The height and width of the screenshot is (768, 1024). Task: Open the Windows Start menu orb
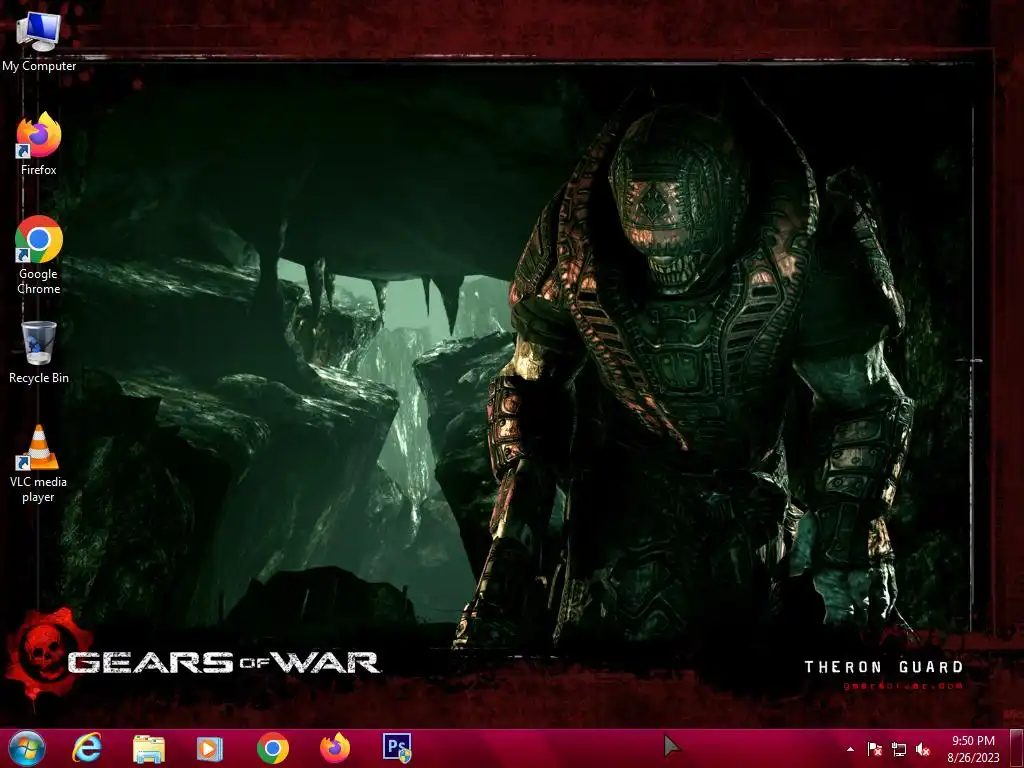tap(27, 748)
